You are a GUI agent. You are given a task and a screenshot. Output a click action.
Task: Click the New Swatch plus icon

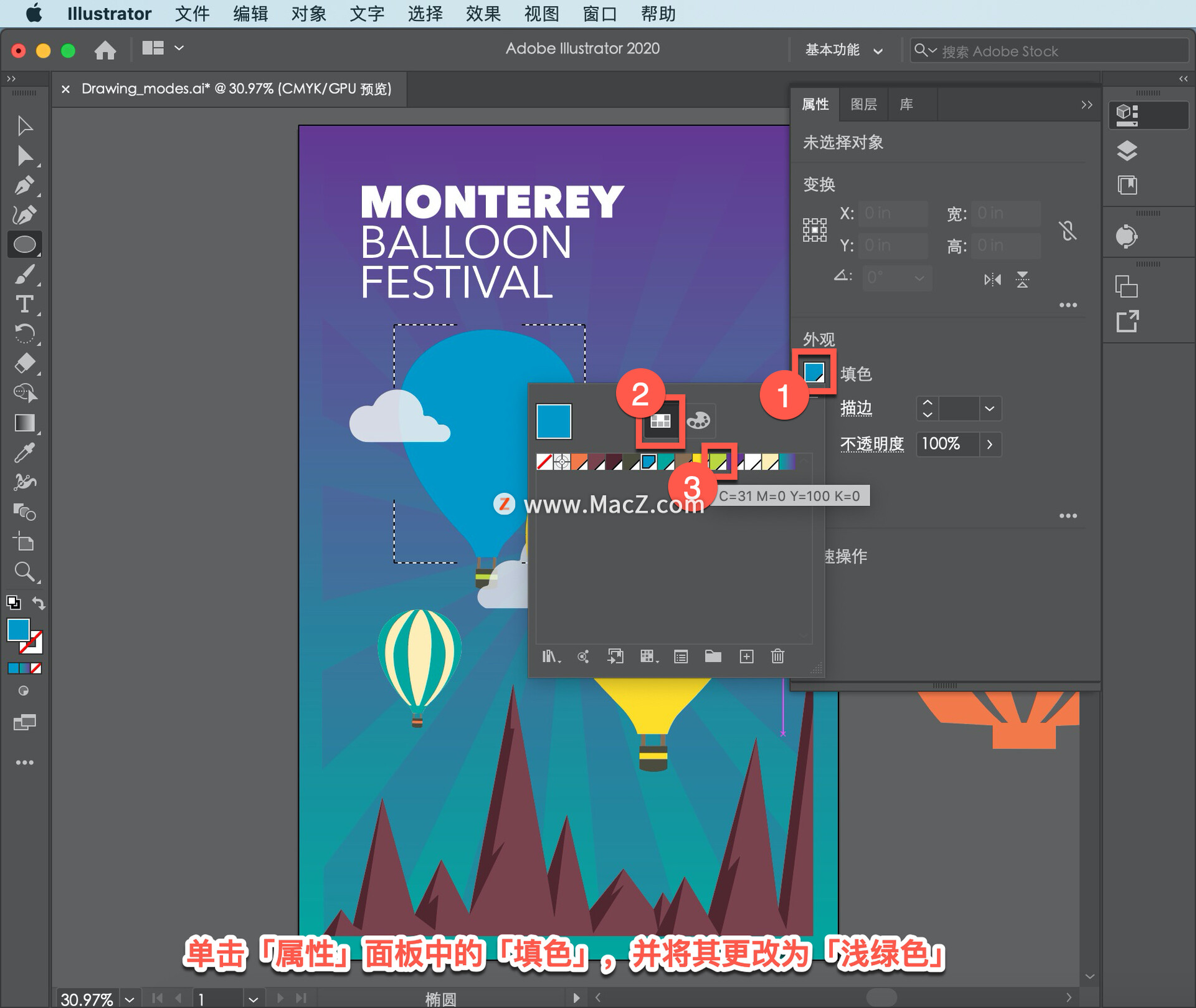point(746,656)
